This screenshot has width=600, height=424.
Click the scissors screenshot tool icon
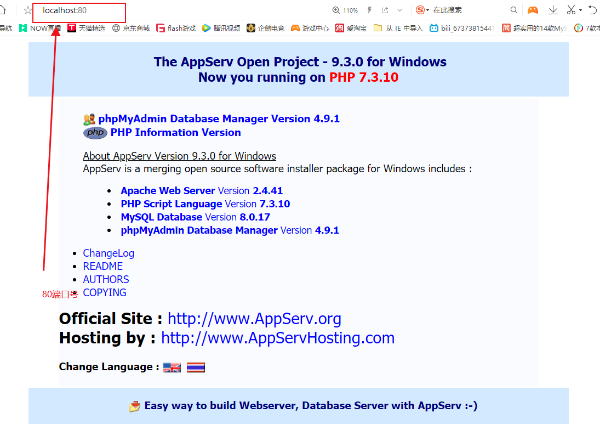click(571, 10)
